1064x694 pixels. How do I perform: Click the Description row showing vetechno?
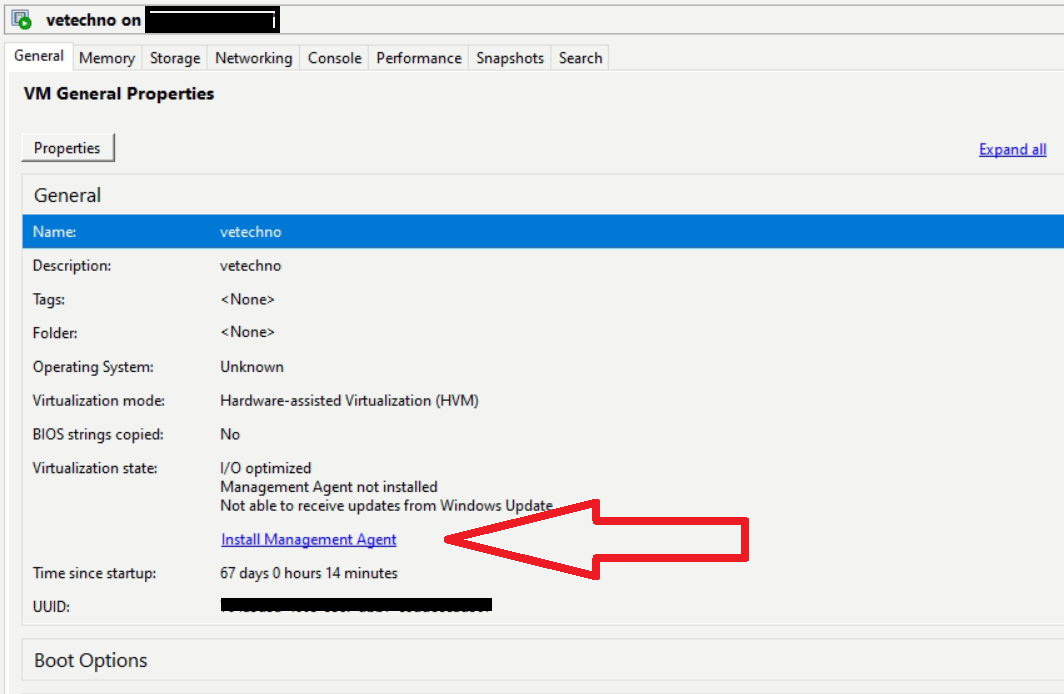300,265
